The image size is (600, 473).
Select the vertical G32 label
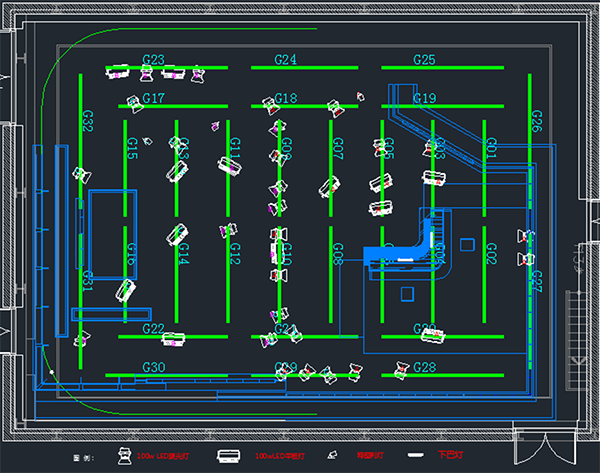pos(88,121)
